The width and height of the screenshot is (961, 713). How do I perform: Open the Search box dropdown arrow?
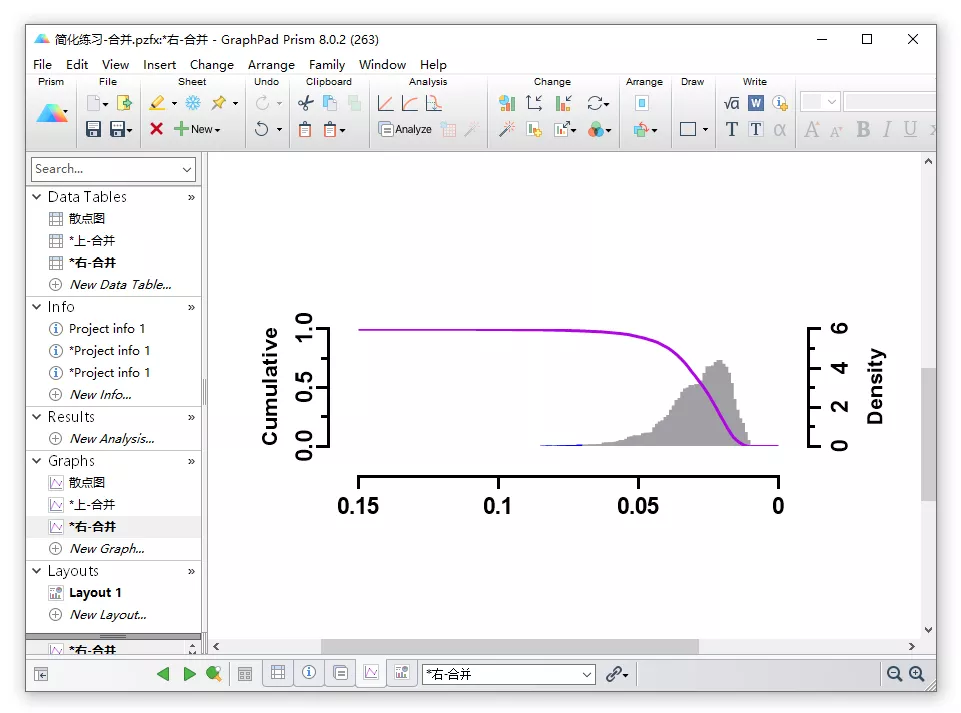click(x=187, y=169)
